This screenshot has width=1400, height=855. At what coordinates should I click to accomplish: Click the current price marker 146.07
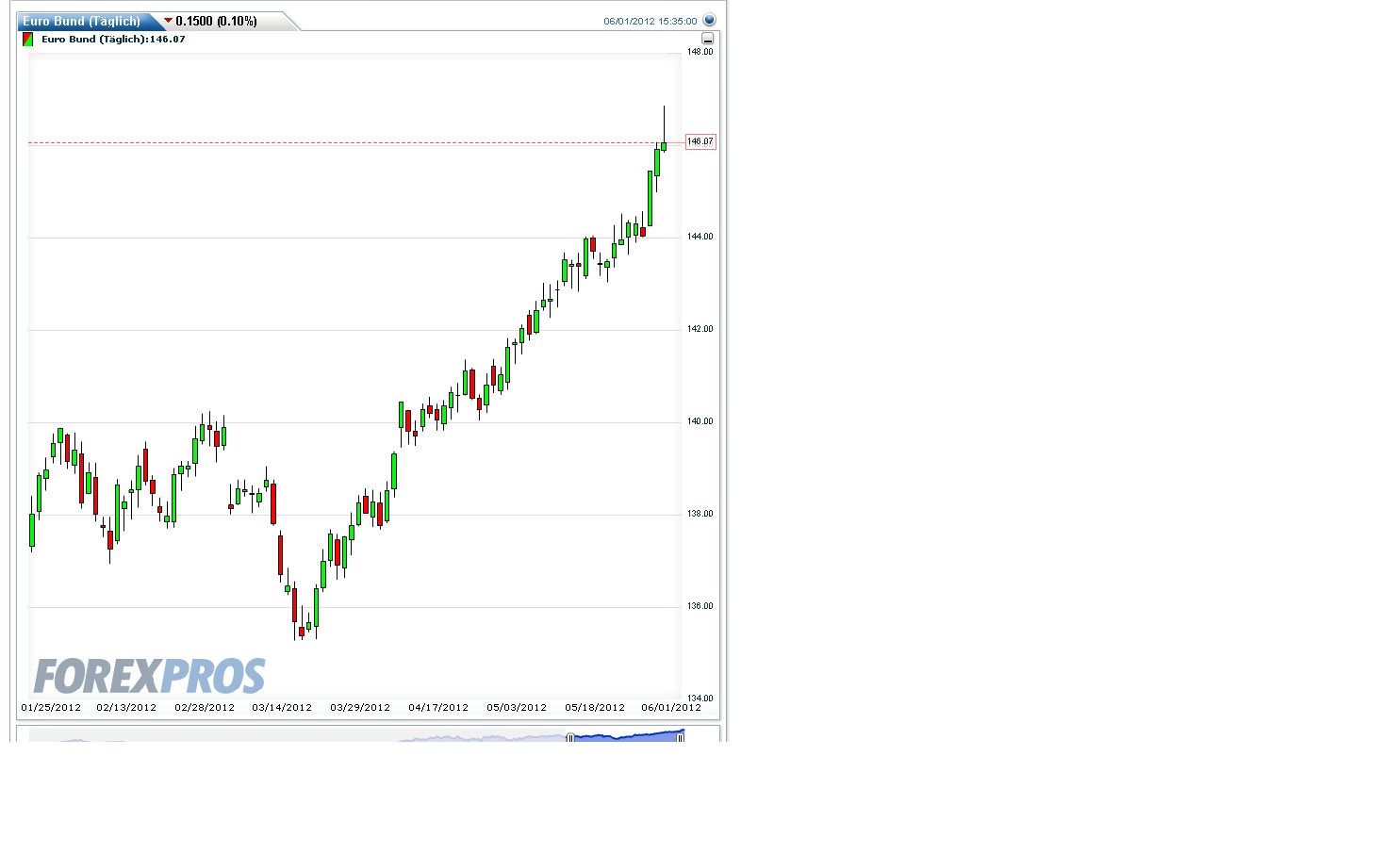click(x=700, y=141)
